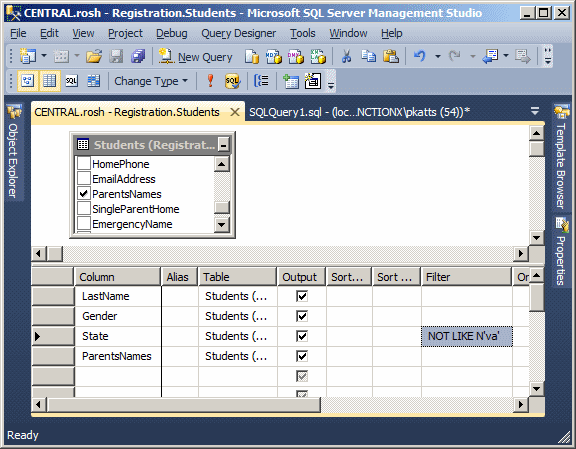Collapse the Students table window

pyautogui.click(x=223, y=145)
